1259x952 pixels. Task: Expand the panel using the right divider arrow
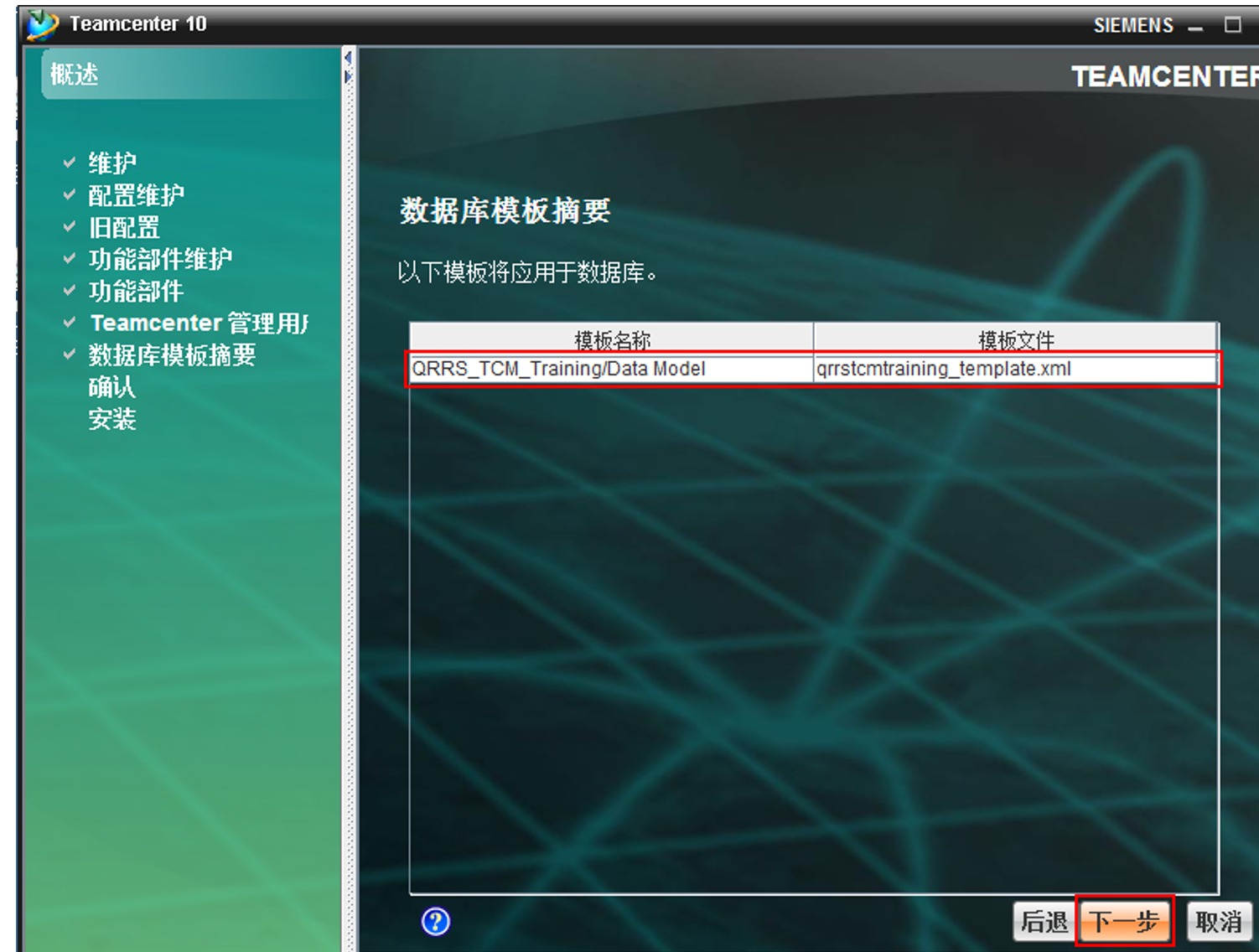click(x=347, y=75)
